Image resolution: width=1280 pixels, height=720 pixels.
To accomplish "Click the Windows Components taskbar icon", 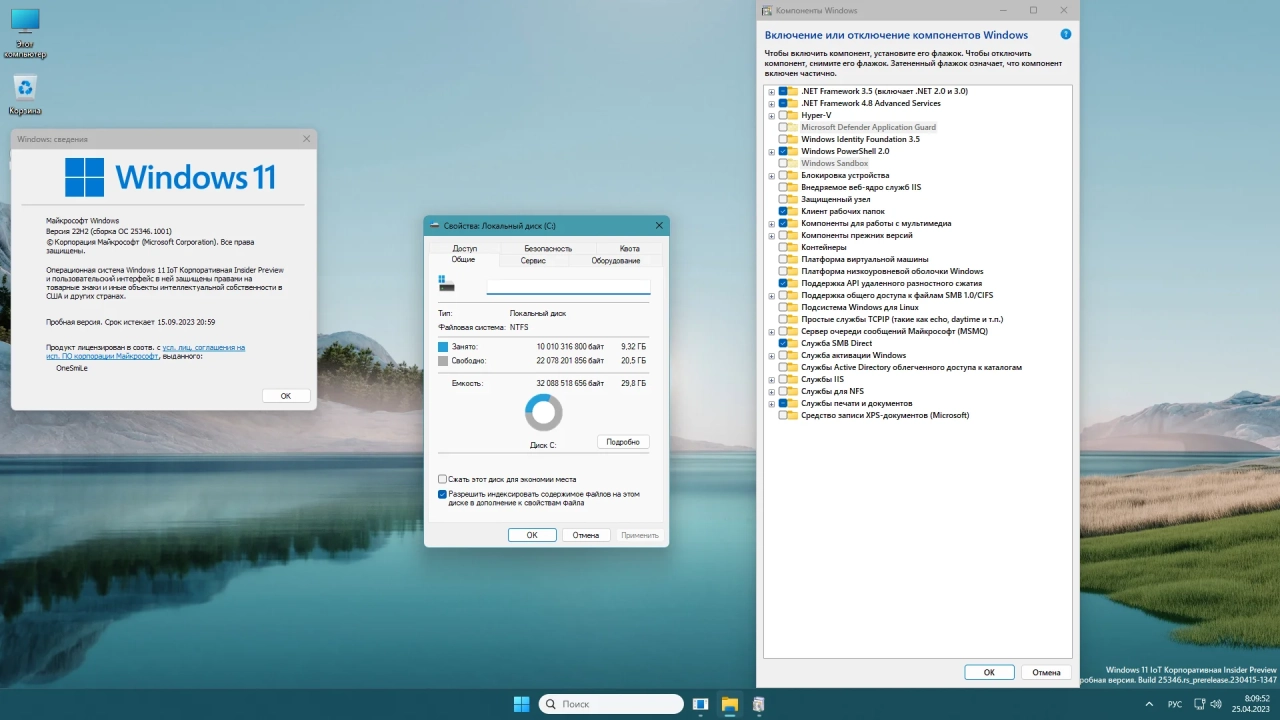I will [759, 704].
